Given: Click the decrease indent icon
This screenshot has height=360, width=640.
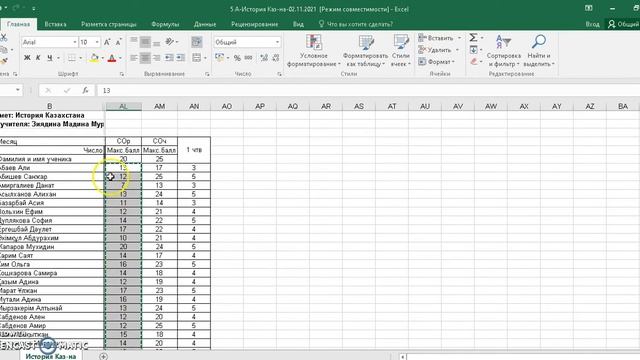Looking at the screenshot, I should coord(169,58).
